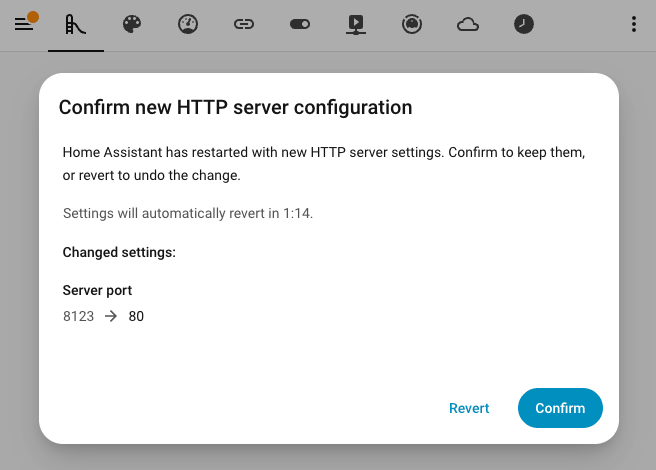Click the 'Settings will automatically revert' countdown text
The width and height of the screenshot is (656, 470).
tap(188, 213)
